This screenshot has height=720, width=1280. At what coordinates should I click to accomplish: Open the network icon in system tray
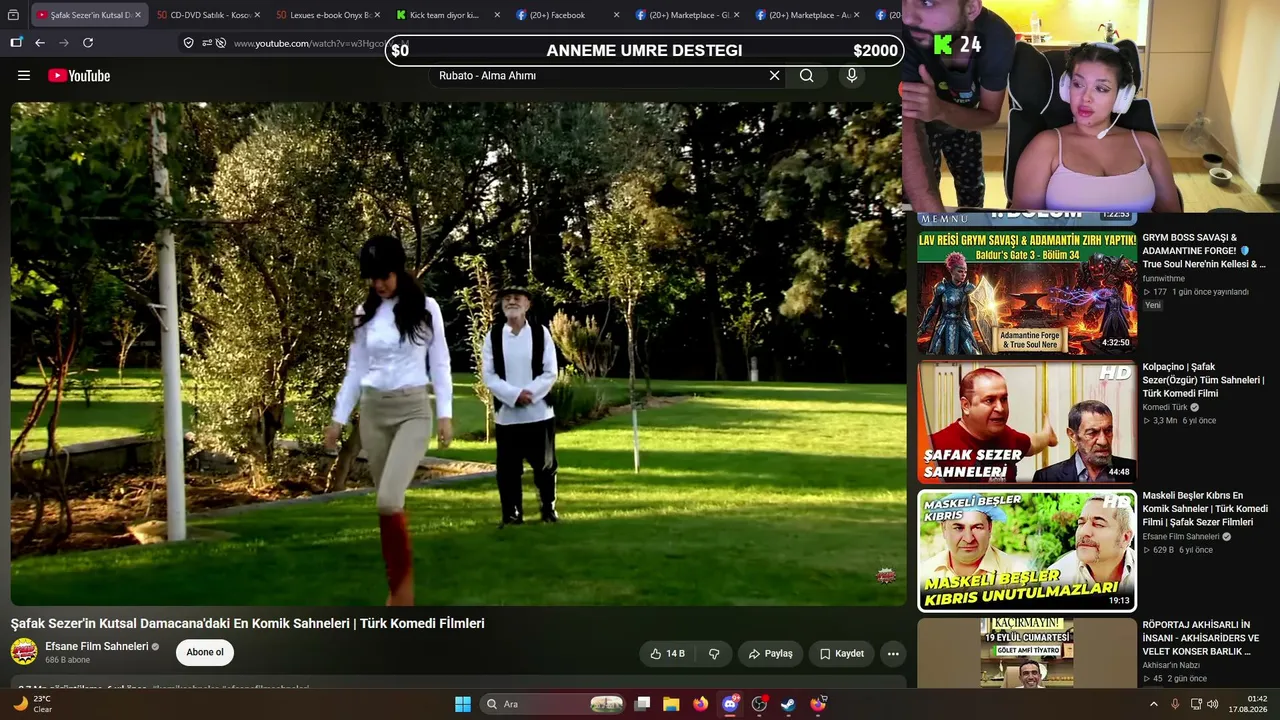(x=1195, y=704)
